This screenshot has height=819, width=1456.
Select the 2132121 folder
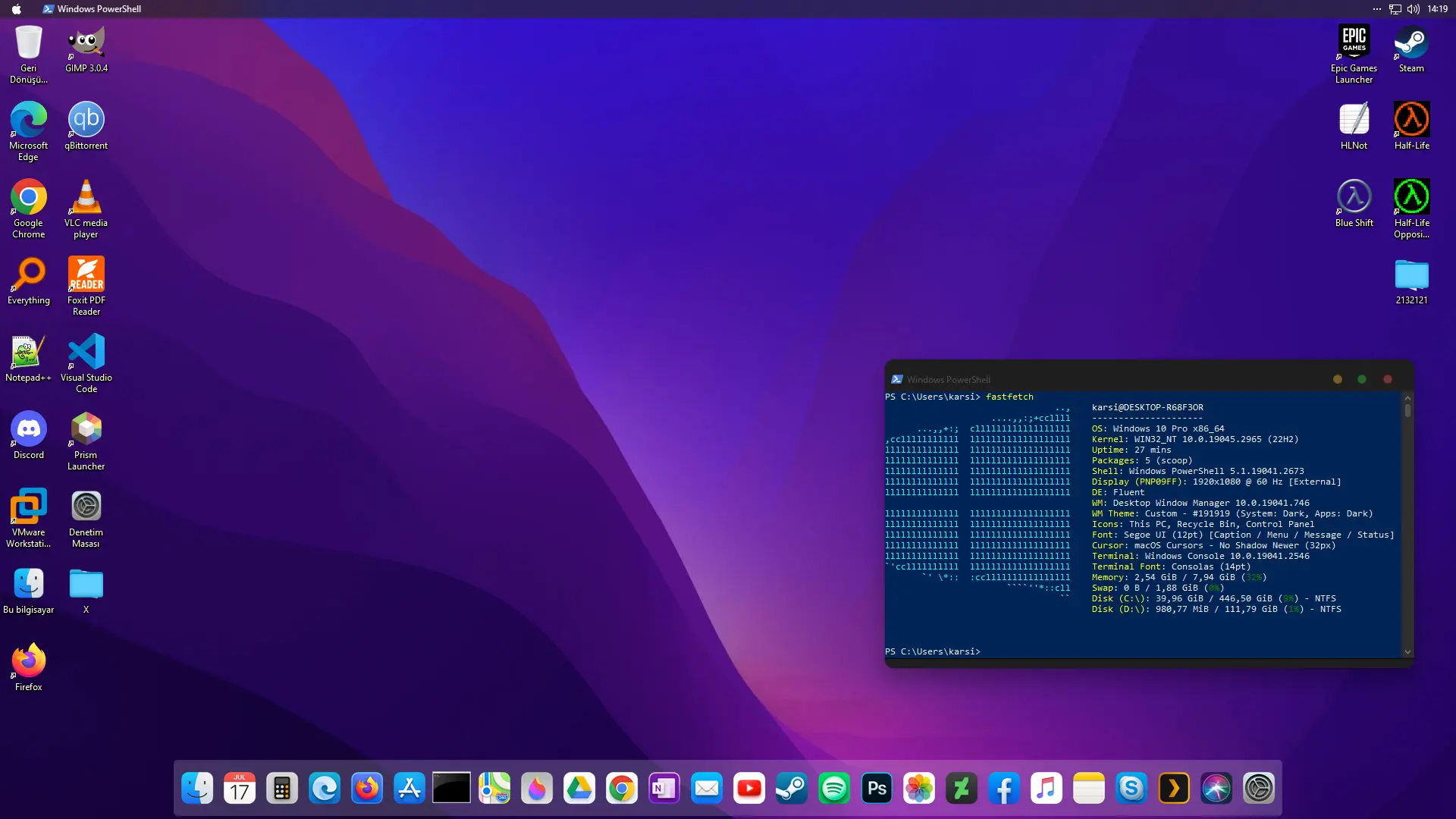pos(1412,281)
